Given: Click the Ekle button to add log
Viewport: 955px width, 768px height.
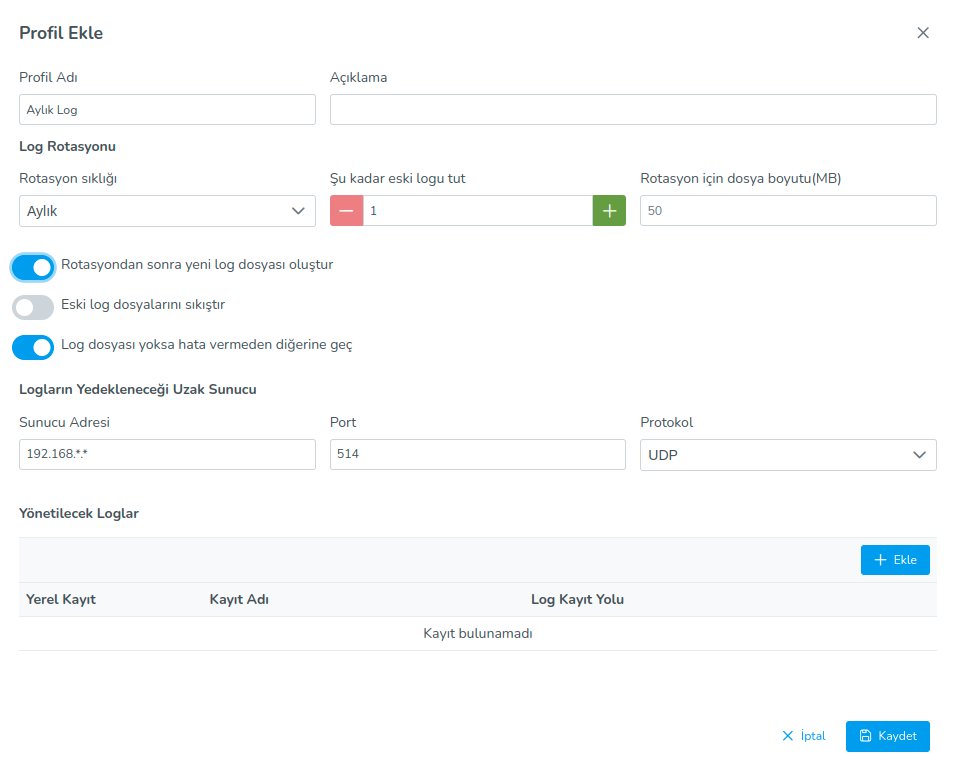Looking at the screenshot, I should [x=895, y=560].
